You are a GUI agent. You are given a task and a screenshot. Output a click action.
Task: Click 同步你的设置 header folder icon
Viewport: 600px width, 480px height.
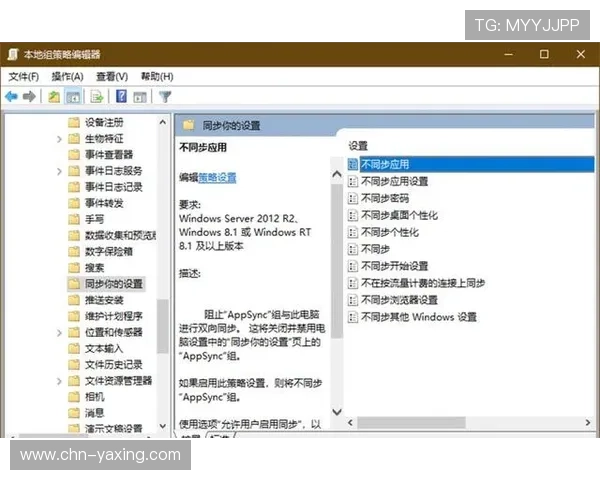click(188, 125)
